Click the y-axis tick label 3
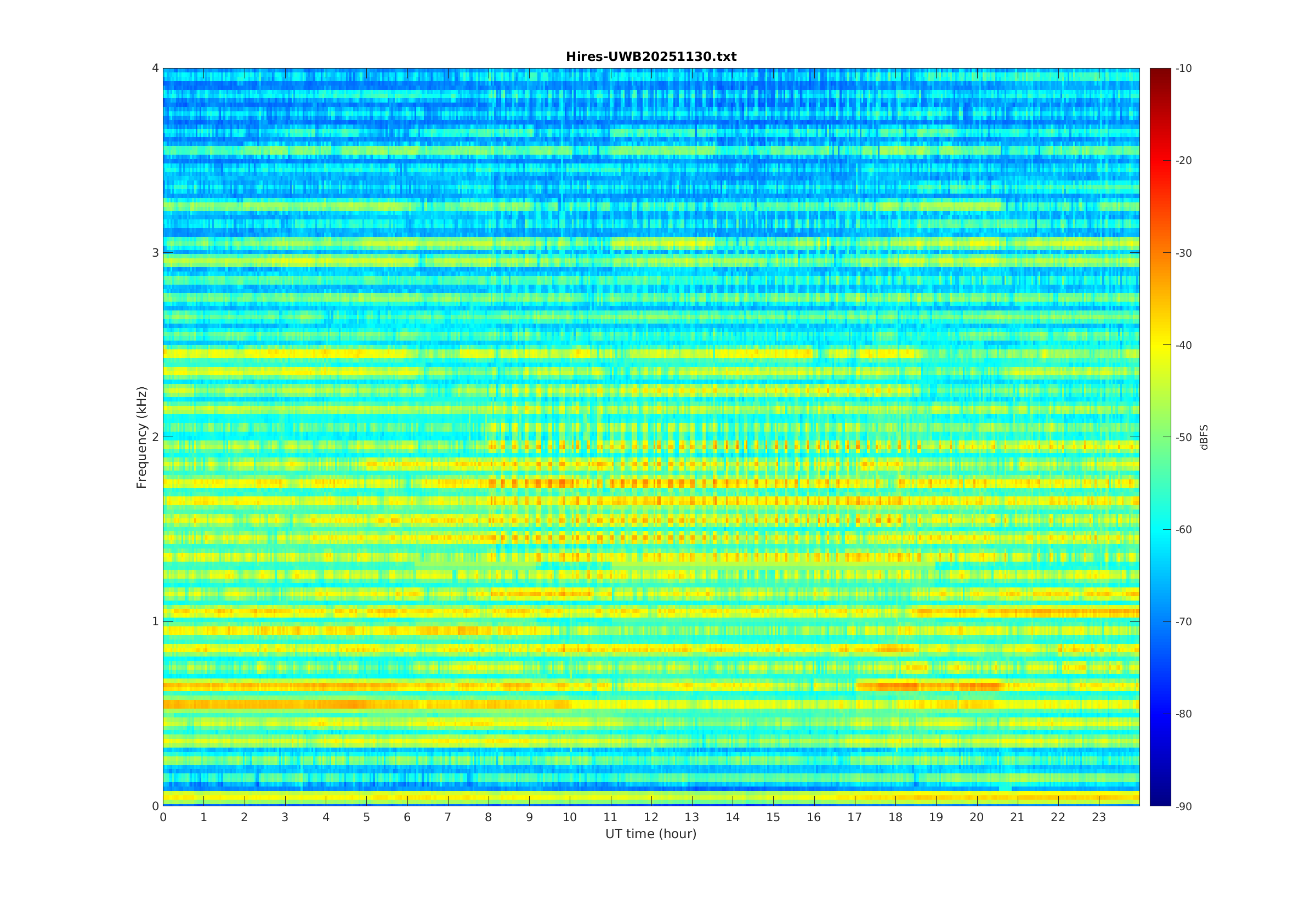The height and width of the screenshot is (905, 1316). [x=155, y=253]
